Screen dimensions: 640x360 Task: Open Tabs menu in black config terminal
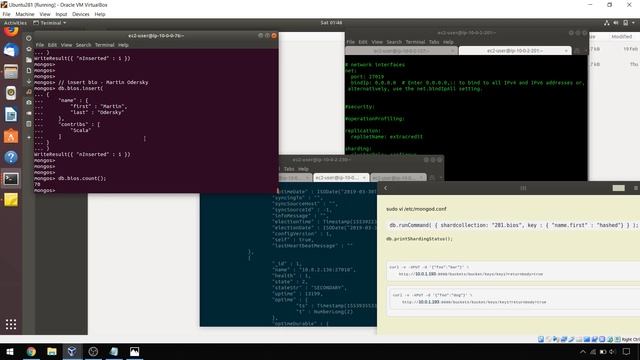[x=434, y=42]
